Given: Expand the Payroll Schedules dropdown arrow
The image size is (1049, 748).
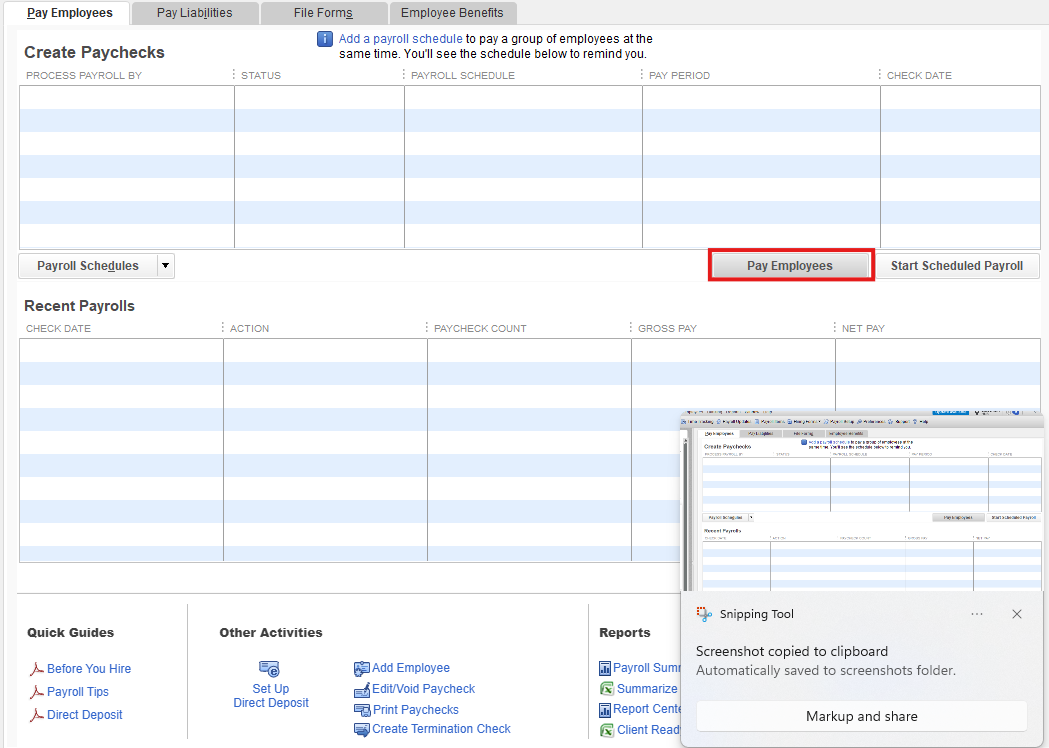Looking at the screenshot, I should point(165,266).
